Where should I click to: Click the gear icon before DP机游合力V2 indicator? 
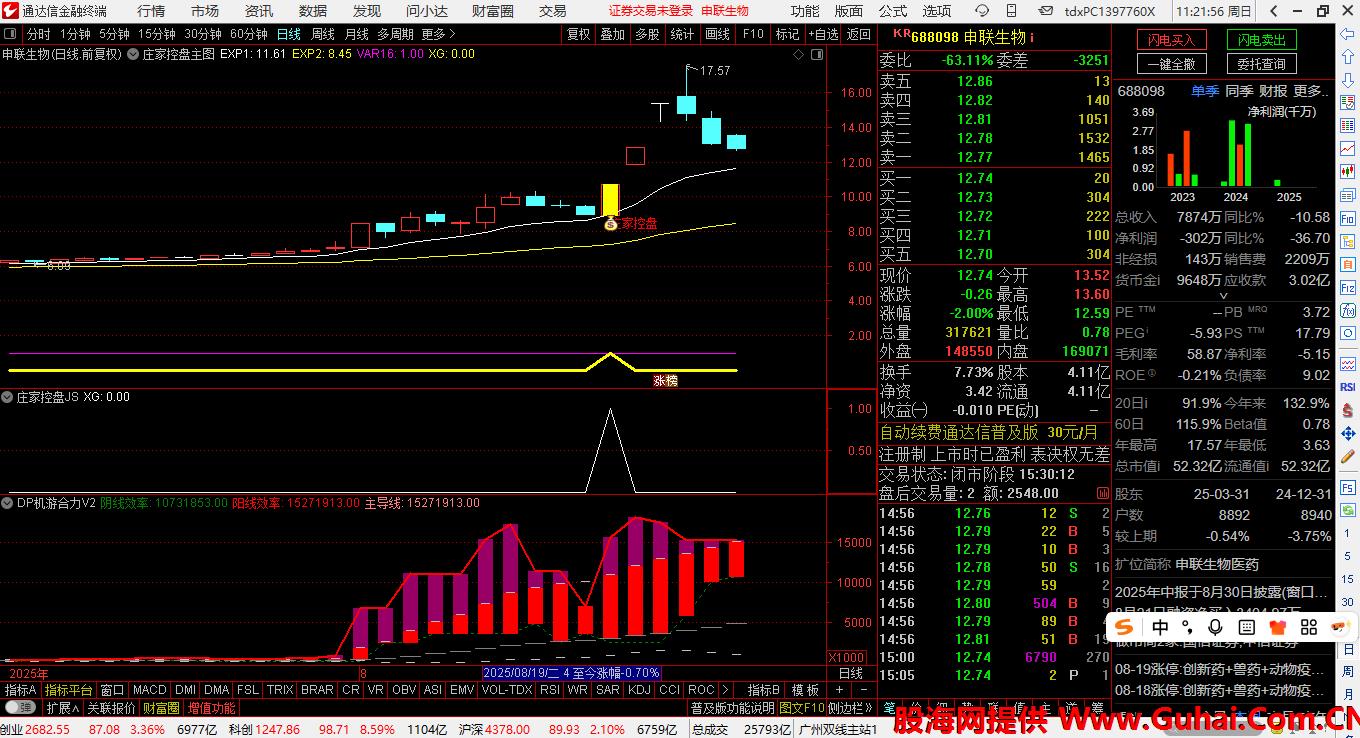pos(8,503)
